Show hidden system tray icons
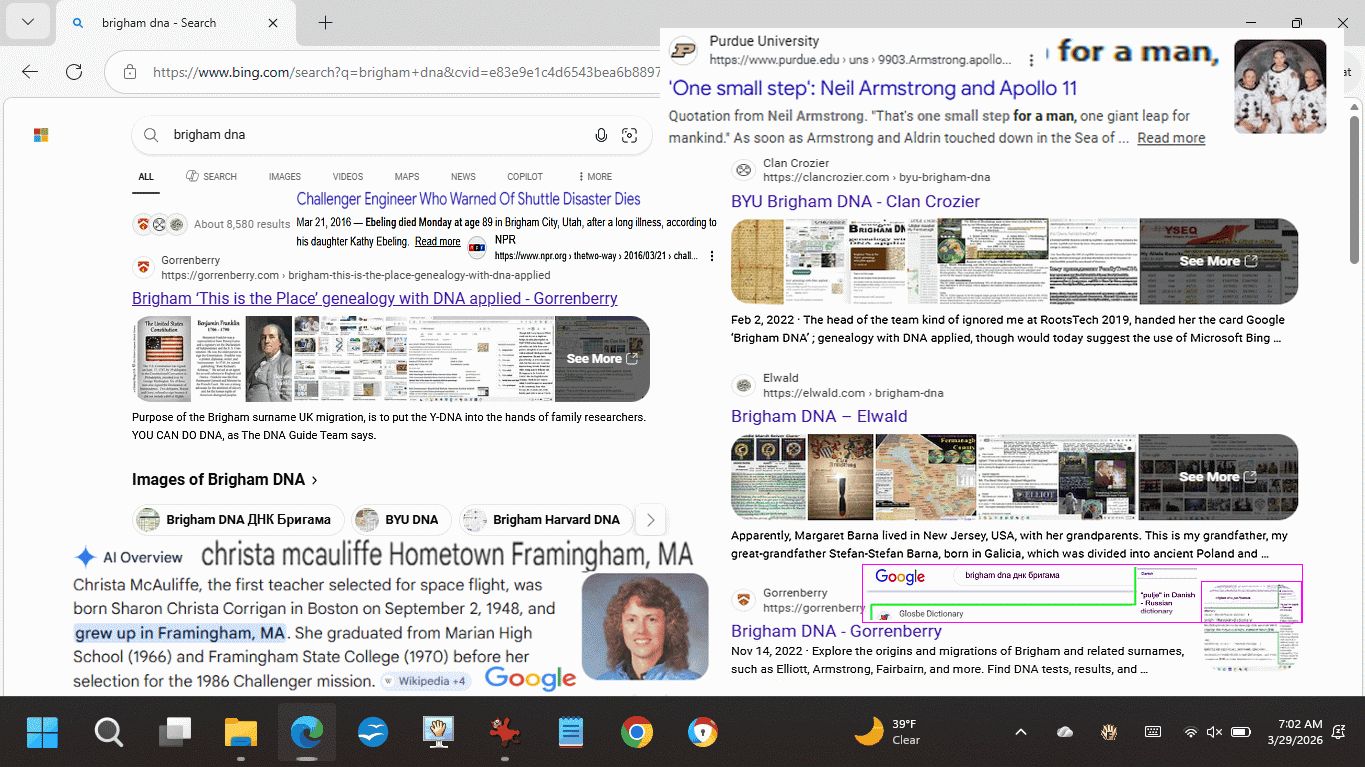This screenshot has width=1365, height=767. coord(1020,732)
